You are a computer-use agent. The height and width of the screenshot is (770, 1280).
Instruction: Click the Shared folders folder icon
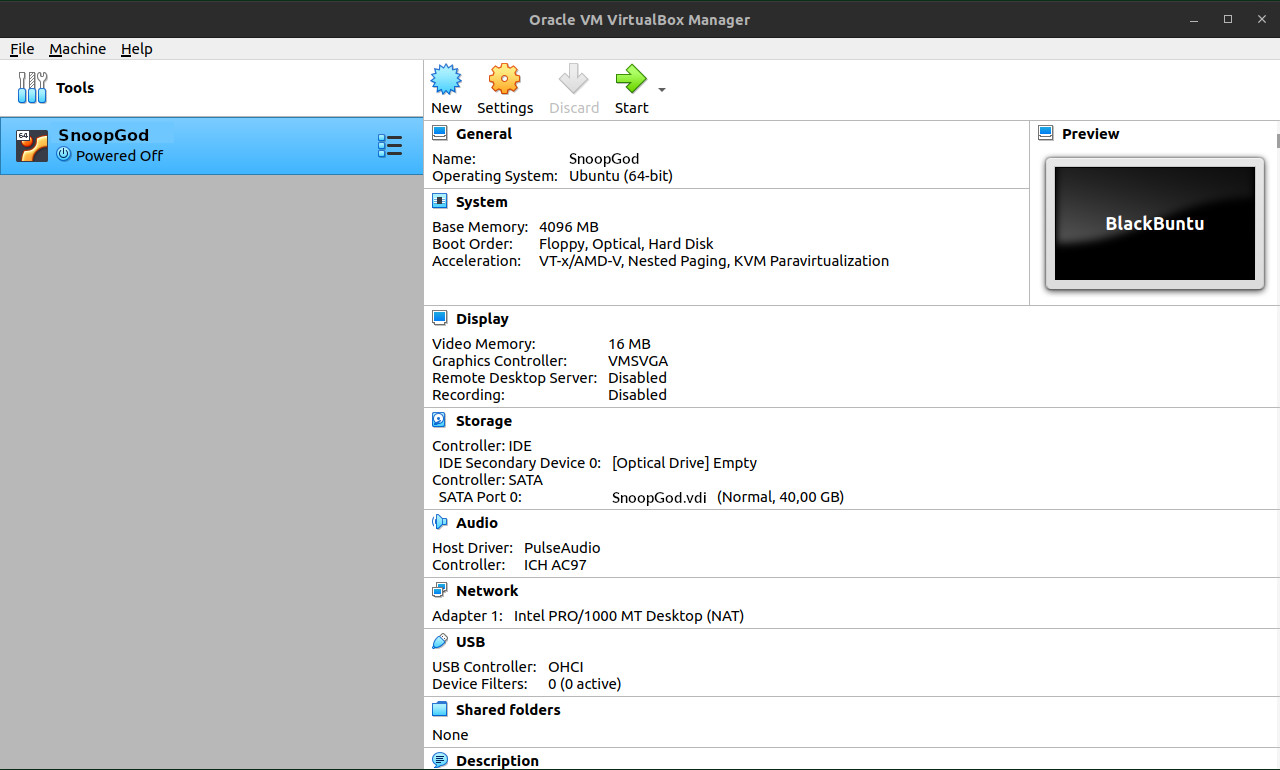tap(440, 709)
